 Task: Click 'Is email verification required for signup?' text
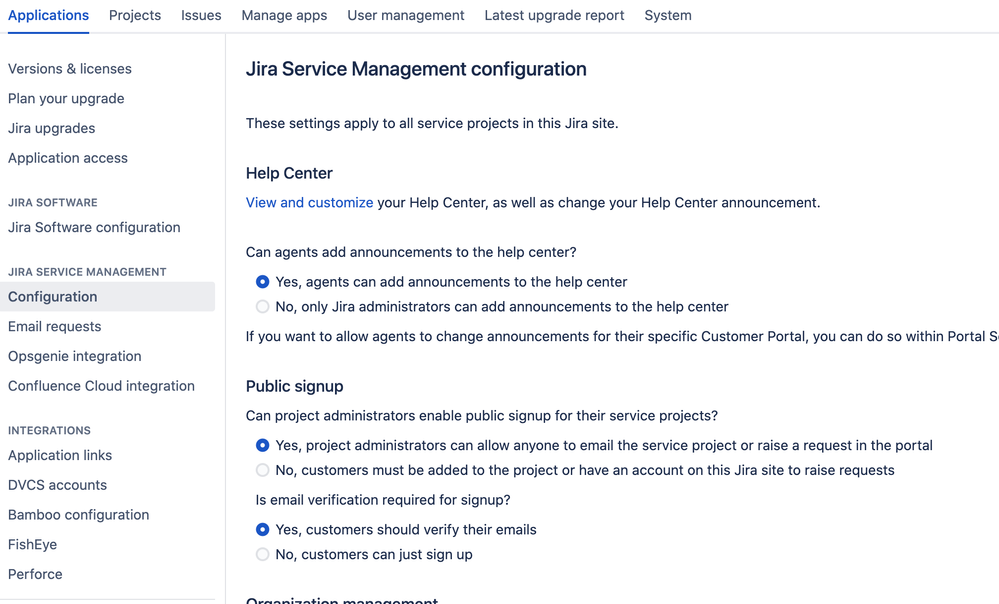tap(383, 500)
